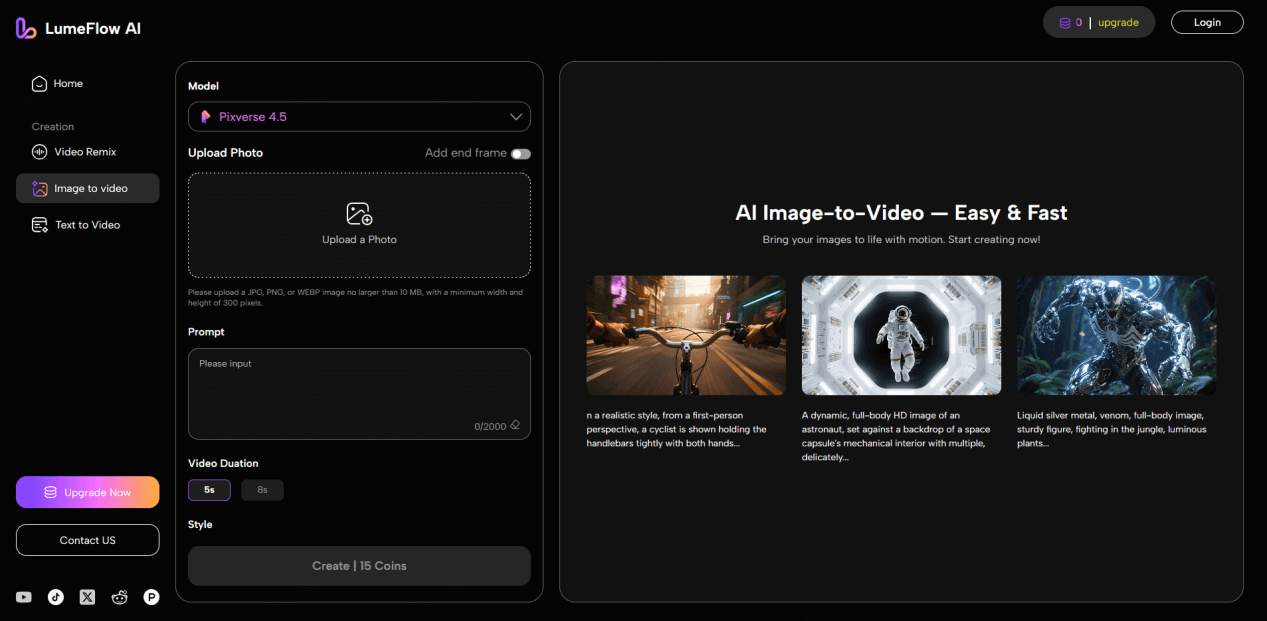Toggle the Add end frame switch

point(521,154)
